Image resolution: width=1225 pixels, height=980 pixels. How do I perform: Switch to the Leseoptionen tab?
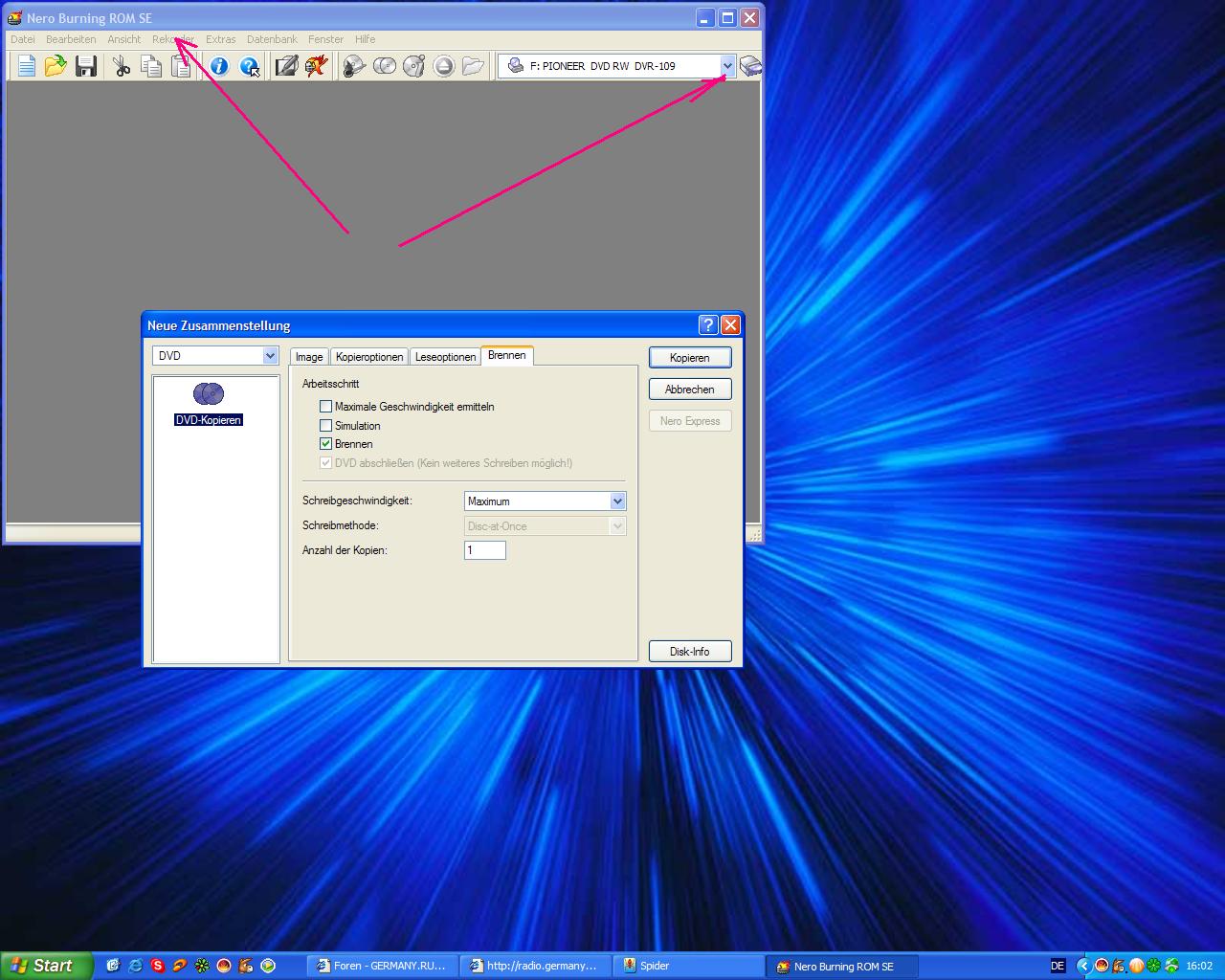point(445,357)
